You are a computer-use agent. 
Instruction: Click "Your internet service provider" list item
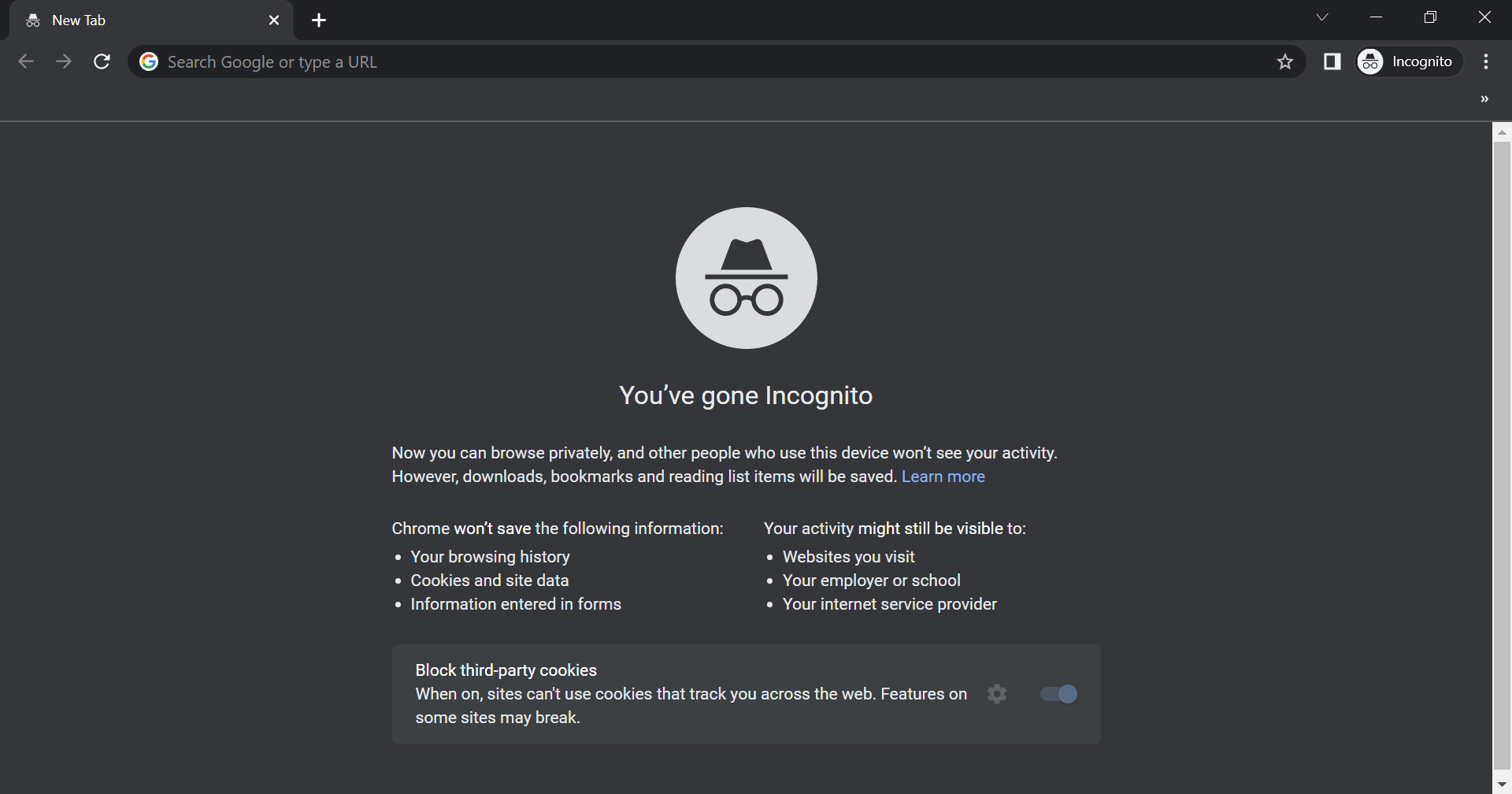889,604
